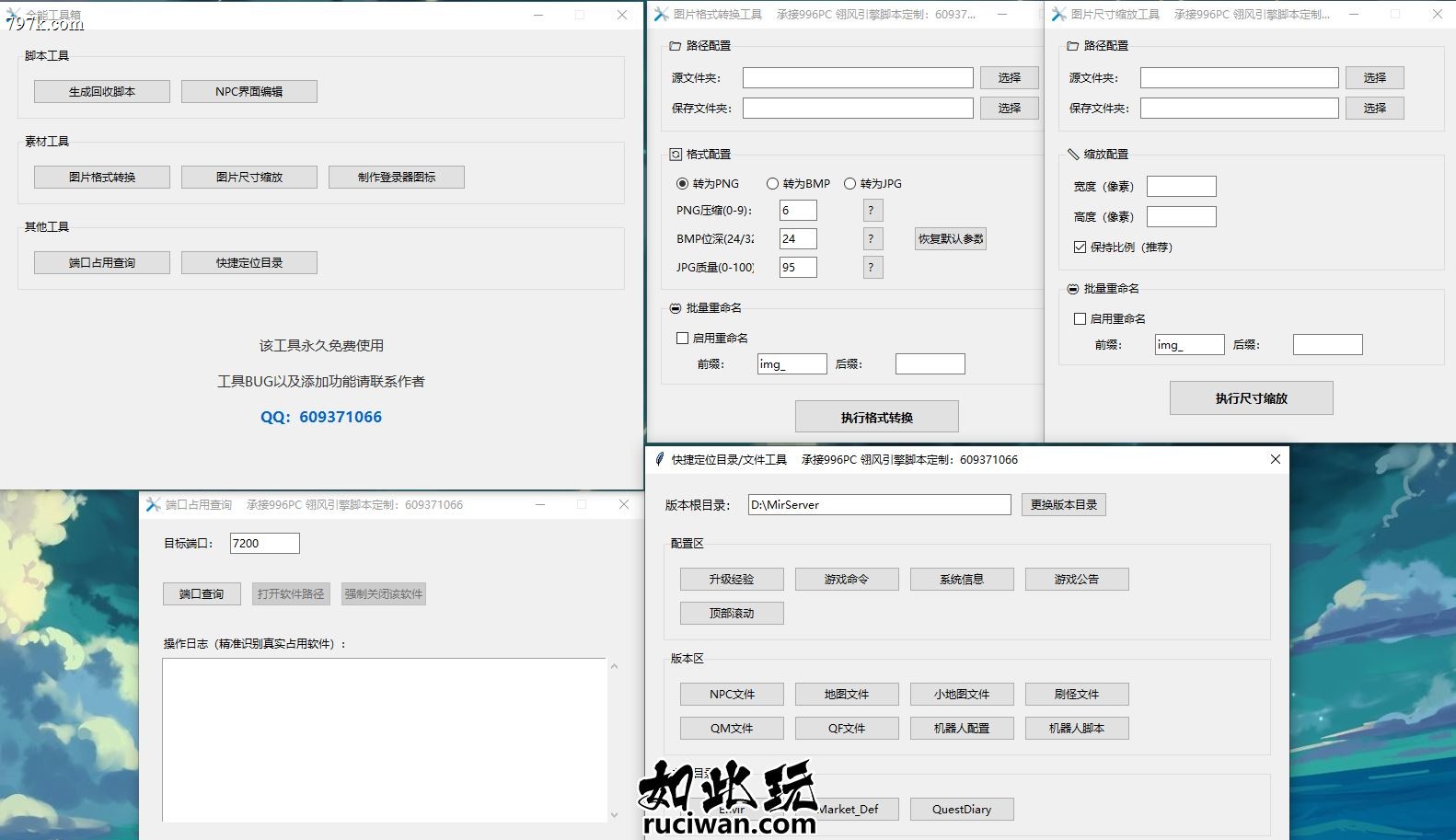Viewport: 1456px width, 840px height.
Task: Click 后缀 field in format converter window
Action: (x=930, y=363)
